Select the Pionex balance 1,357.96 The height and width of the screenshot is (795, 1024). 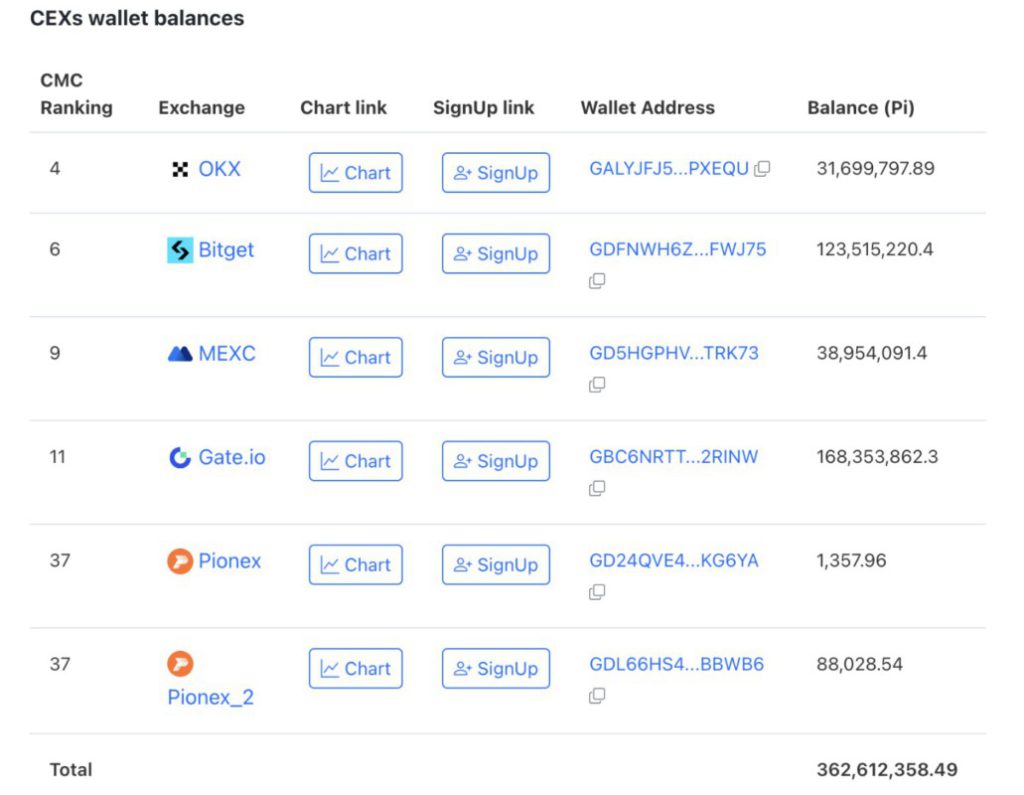point(852,560)
